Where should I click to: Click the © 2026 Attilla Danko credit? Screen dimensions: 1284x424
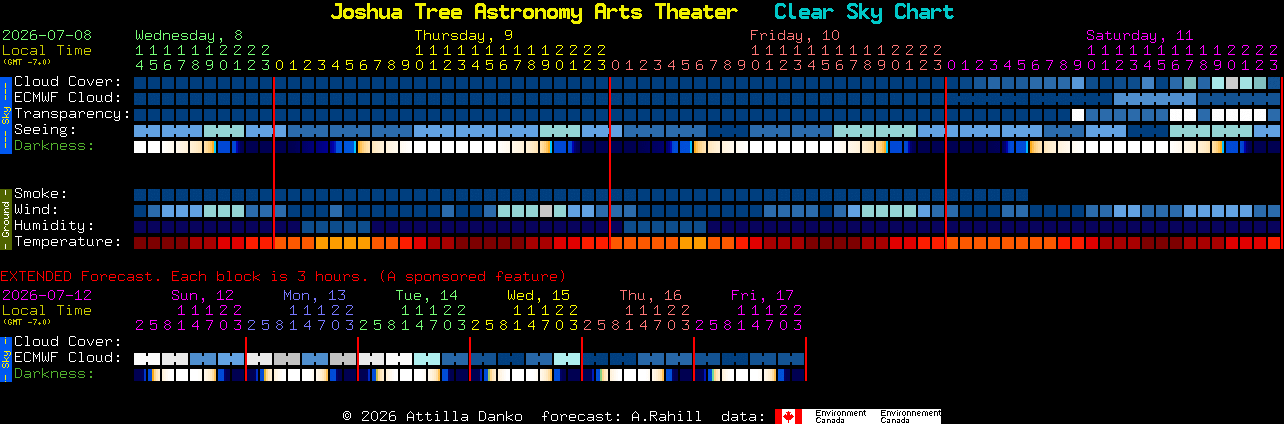coord(432,416)
